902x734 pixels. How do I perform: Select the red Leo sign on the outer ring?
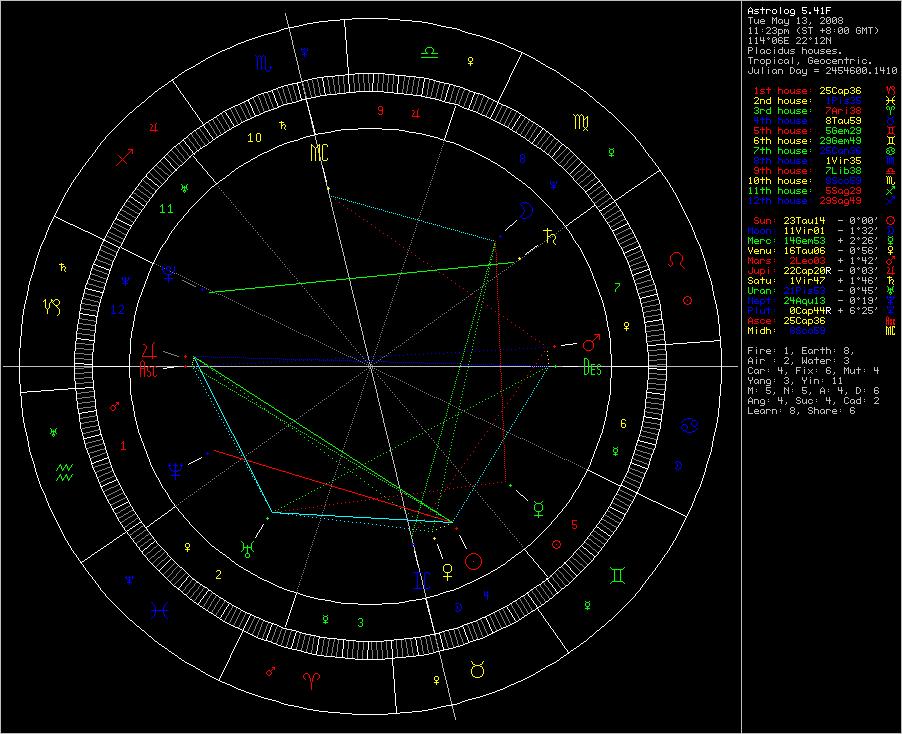coord(678,260)
